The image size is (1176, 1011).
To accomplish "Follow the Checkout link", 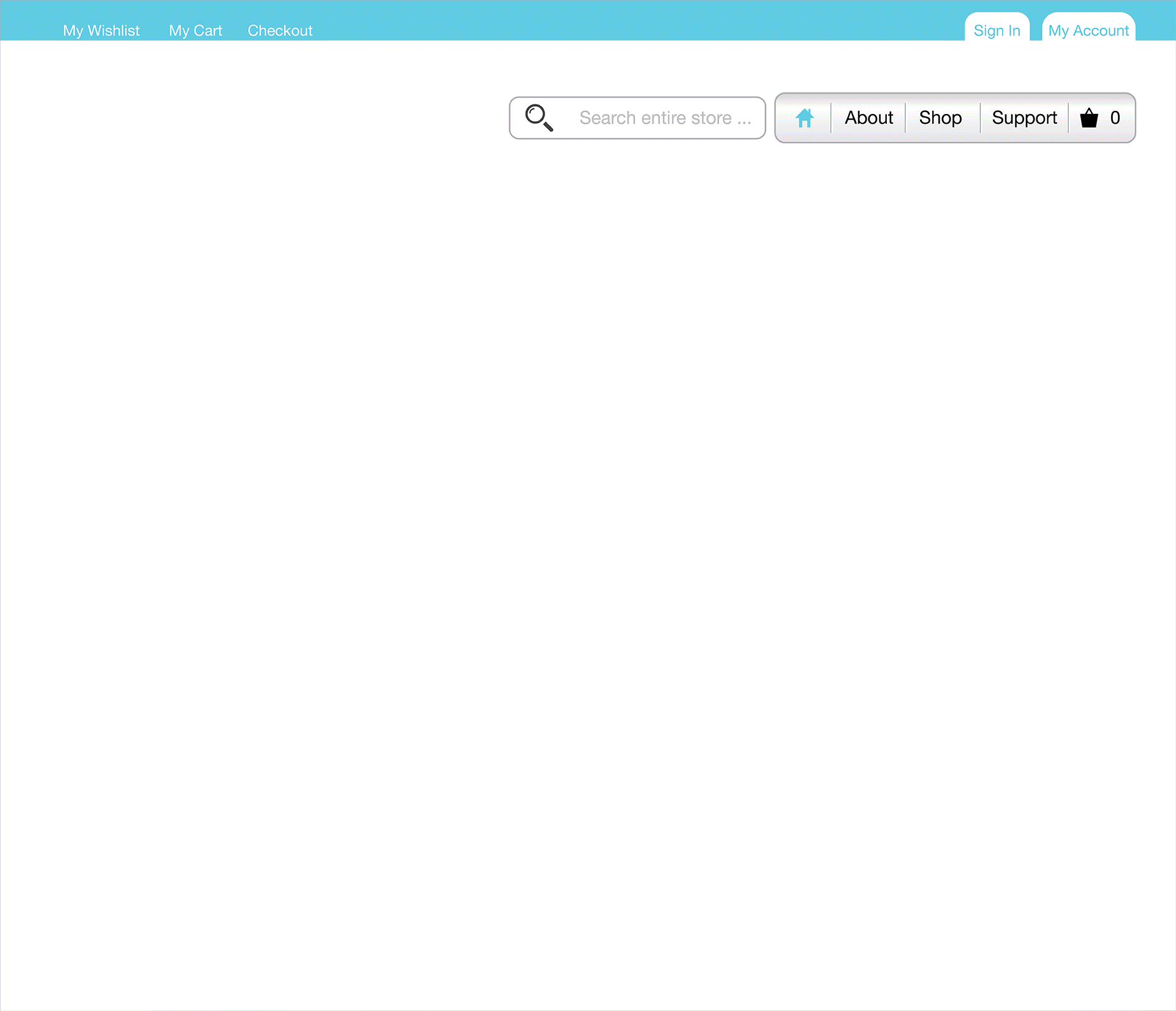I will click(280, 31).
